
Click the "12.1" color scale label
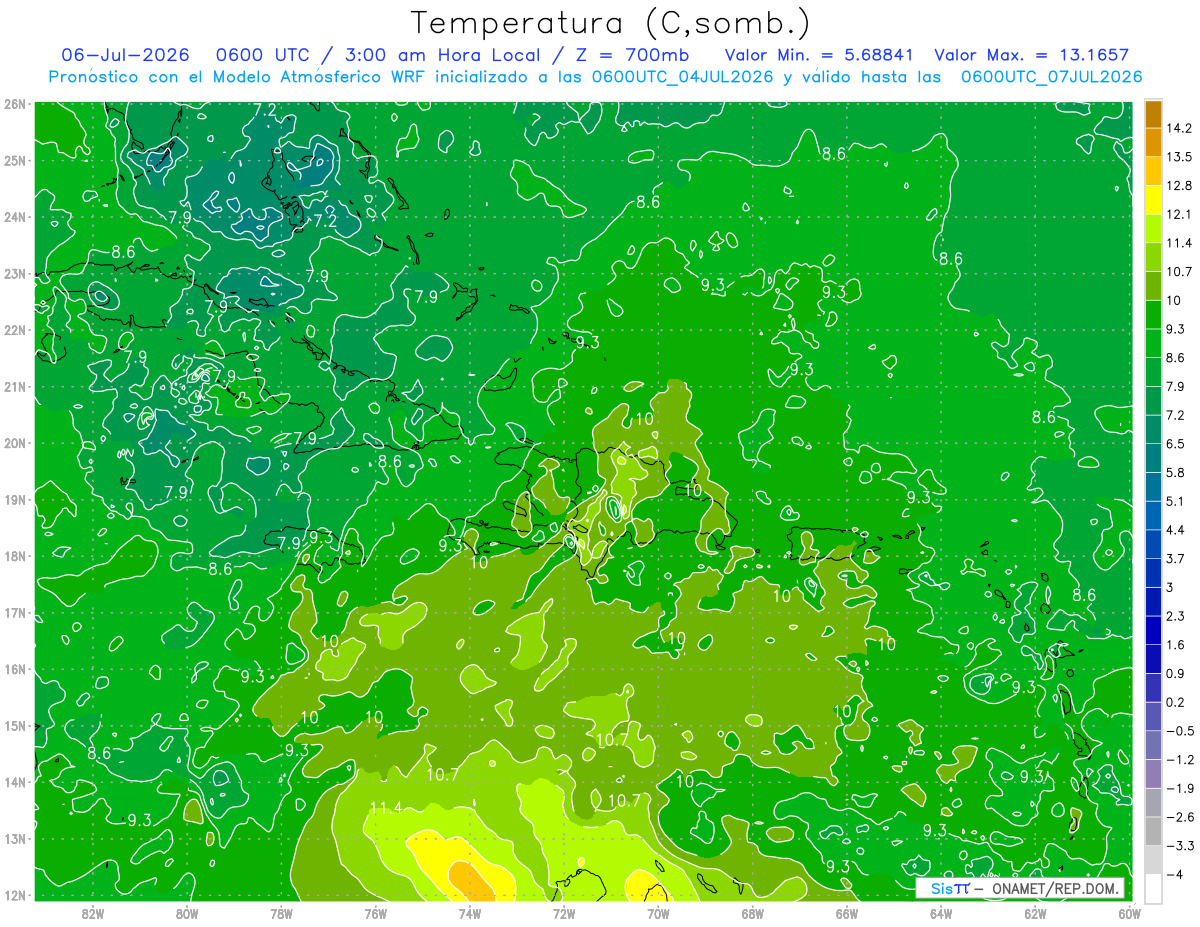click(1179, 214)
